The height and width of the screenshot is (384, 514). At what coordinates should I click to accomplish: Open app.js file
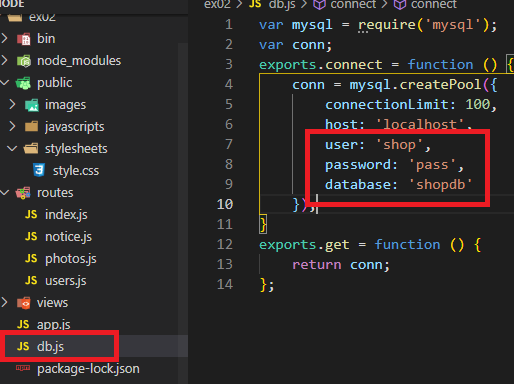point(53,325)
